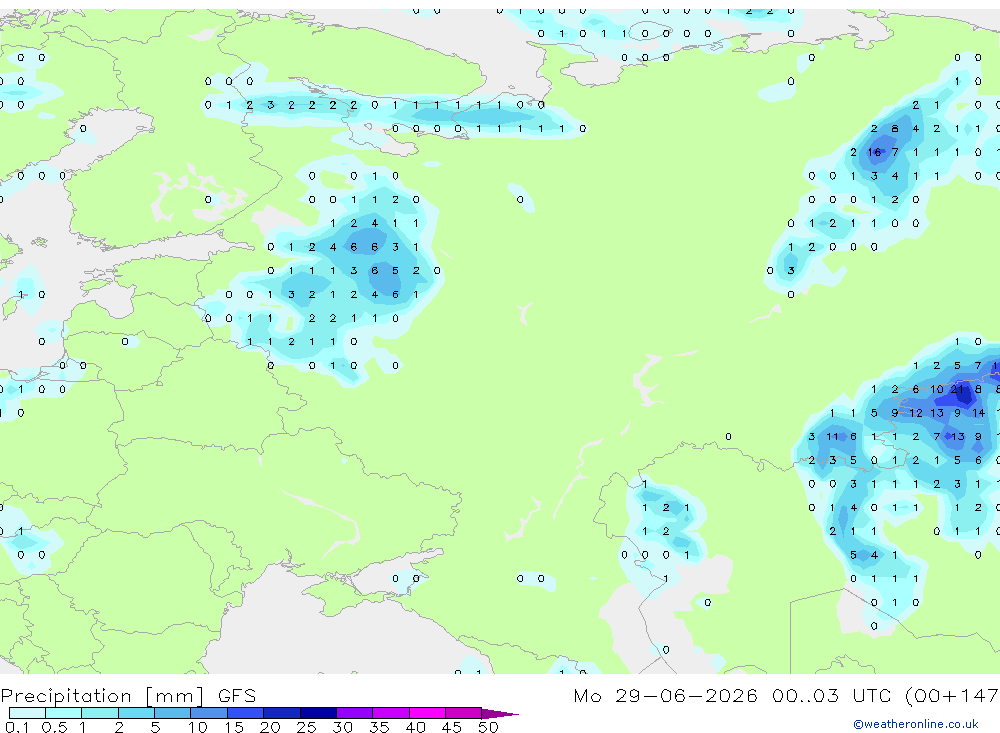
Task: Click the 'Precipitation [mm] GFS' title text
Action: point(128,695)
